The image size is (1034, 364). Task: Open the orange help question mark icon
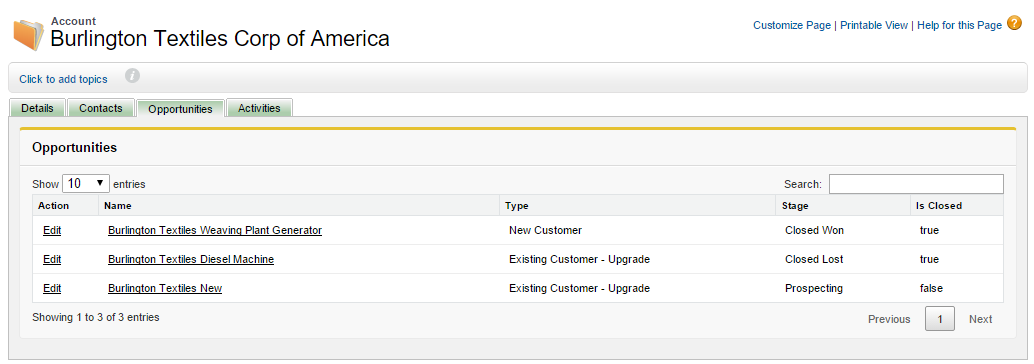[x=1014, y=24]
